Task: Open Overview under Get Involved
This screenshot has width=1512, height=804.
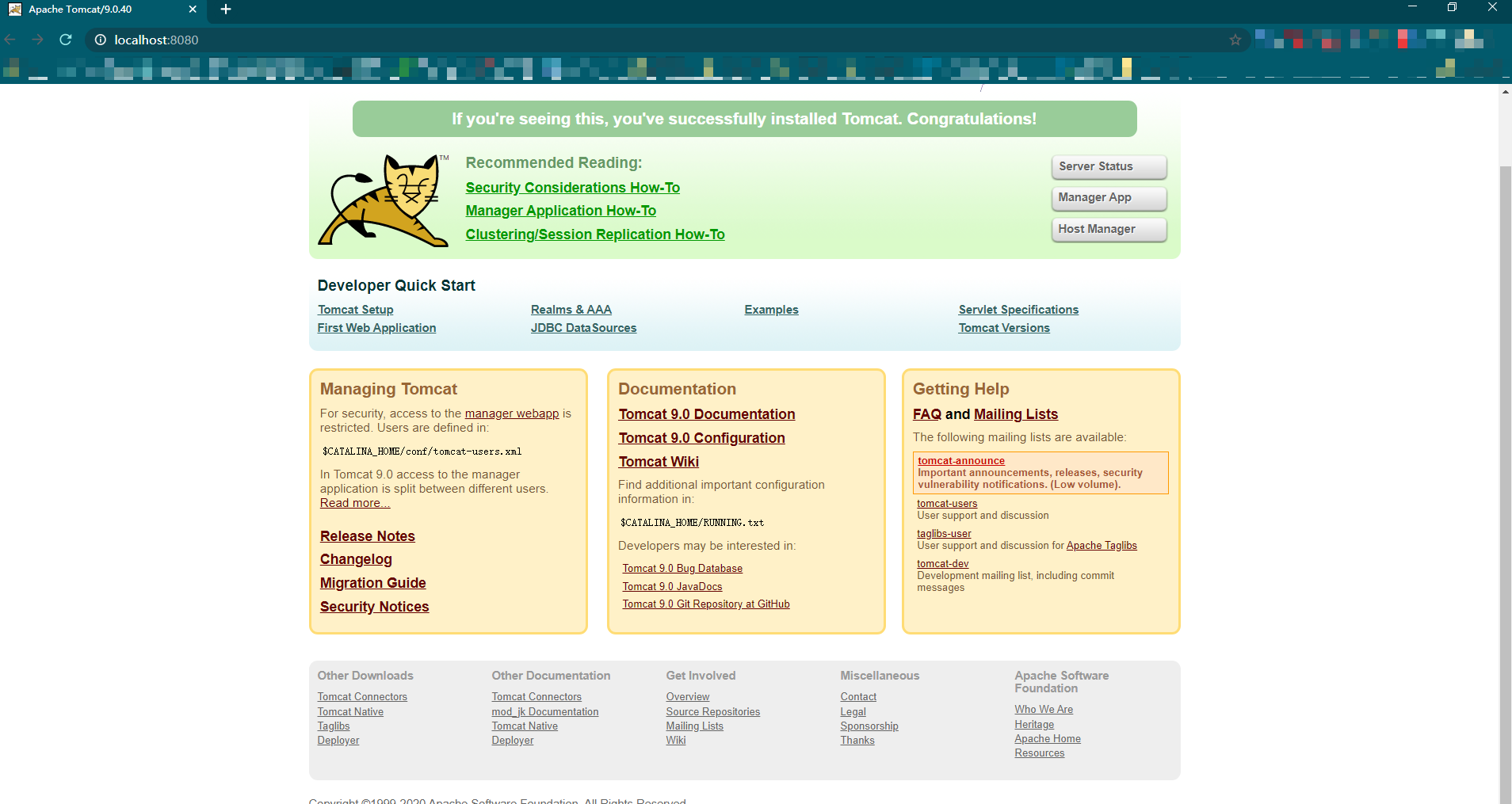Action: (x=688, y=697)
